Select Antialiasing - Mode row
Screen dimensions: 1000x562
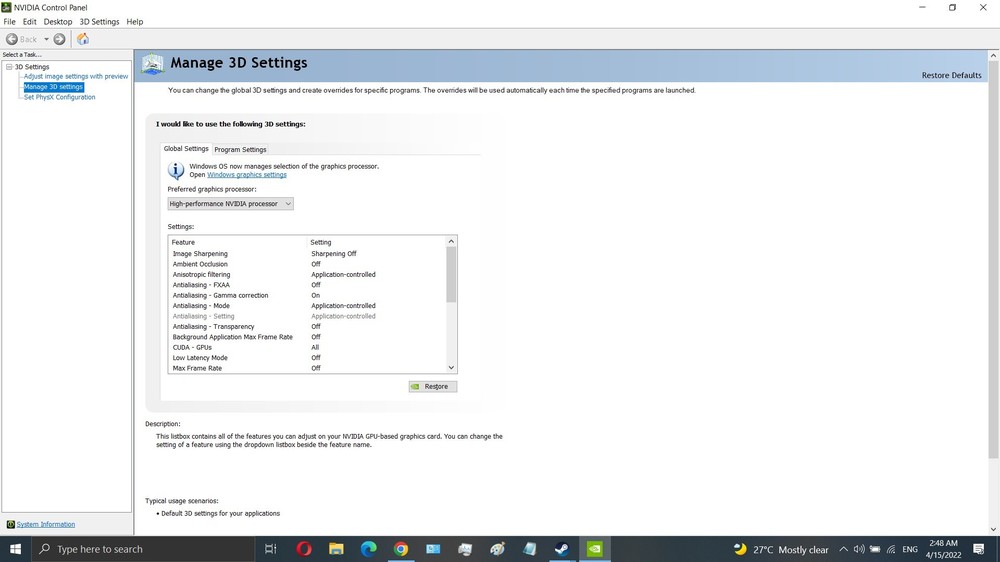(x=308, y=306)
